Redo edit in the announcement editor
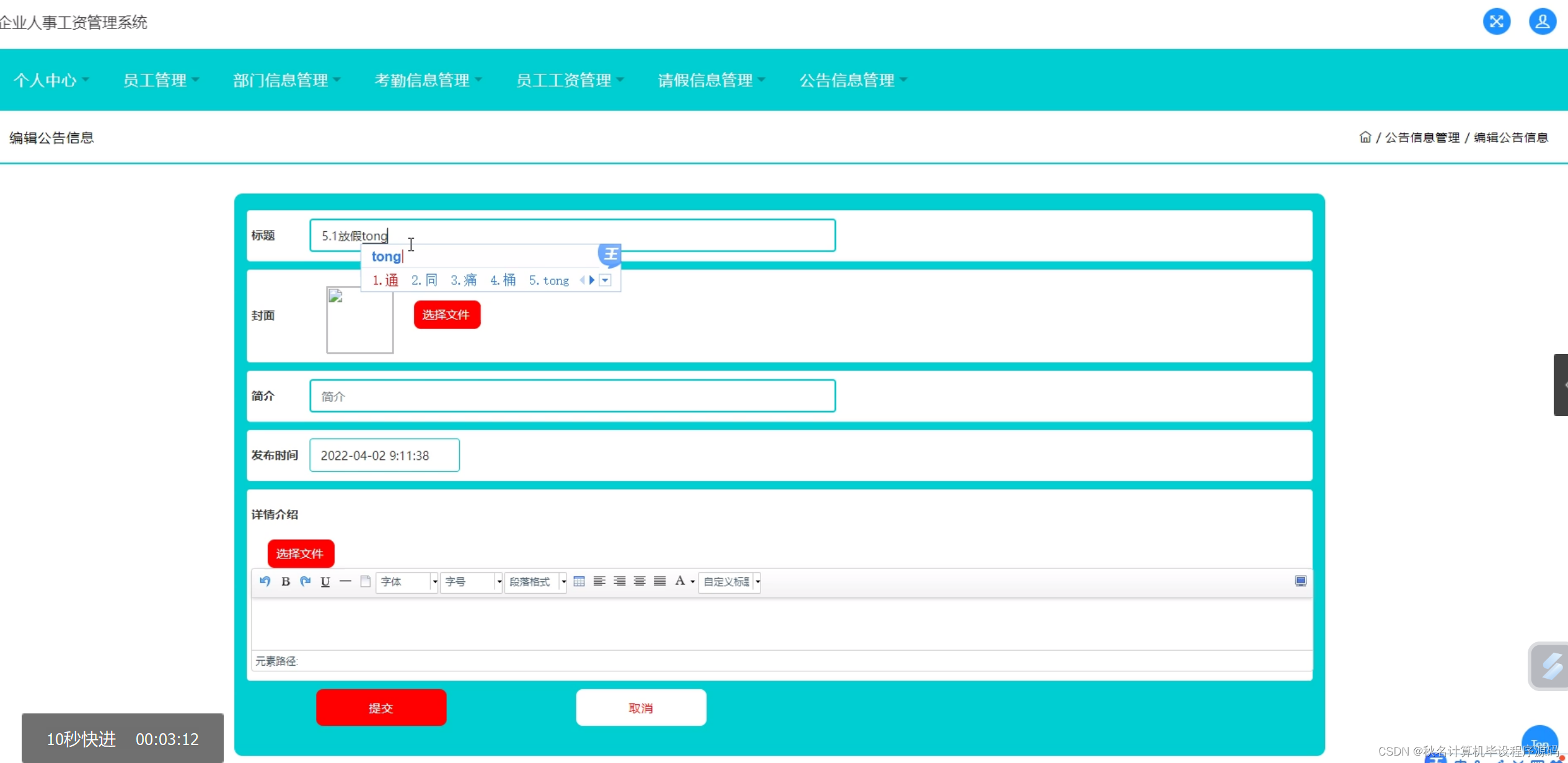Viewport: 1568px width, 763px height. point(304,581)
